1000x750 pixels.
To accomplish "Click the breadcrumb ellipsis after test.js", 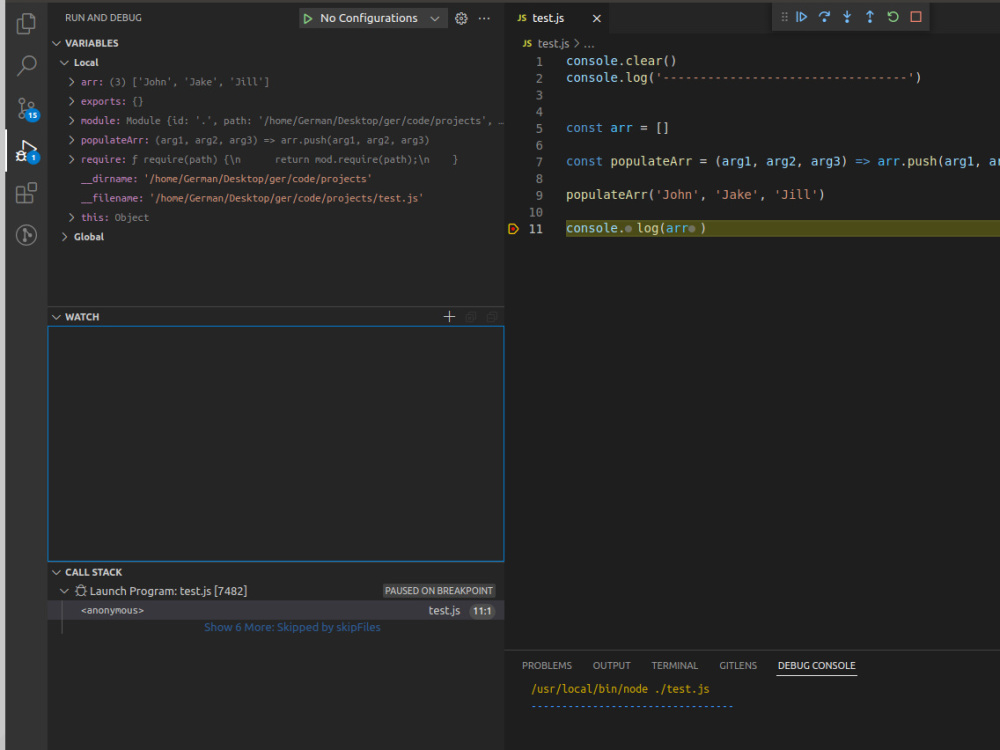I will click(x=589, y=44).
